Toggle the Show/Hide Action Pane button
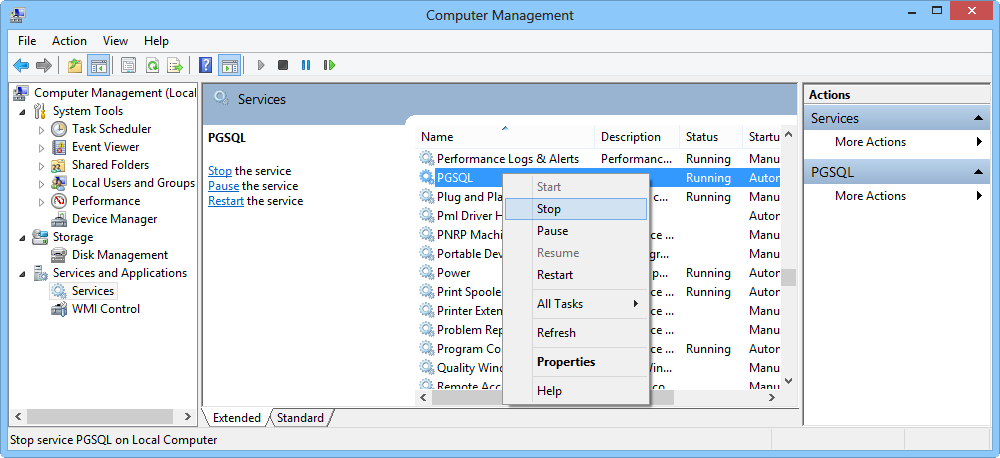This screenshot has height=458, width=1000. 229,66
